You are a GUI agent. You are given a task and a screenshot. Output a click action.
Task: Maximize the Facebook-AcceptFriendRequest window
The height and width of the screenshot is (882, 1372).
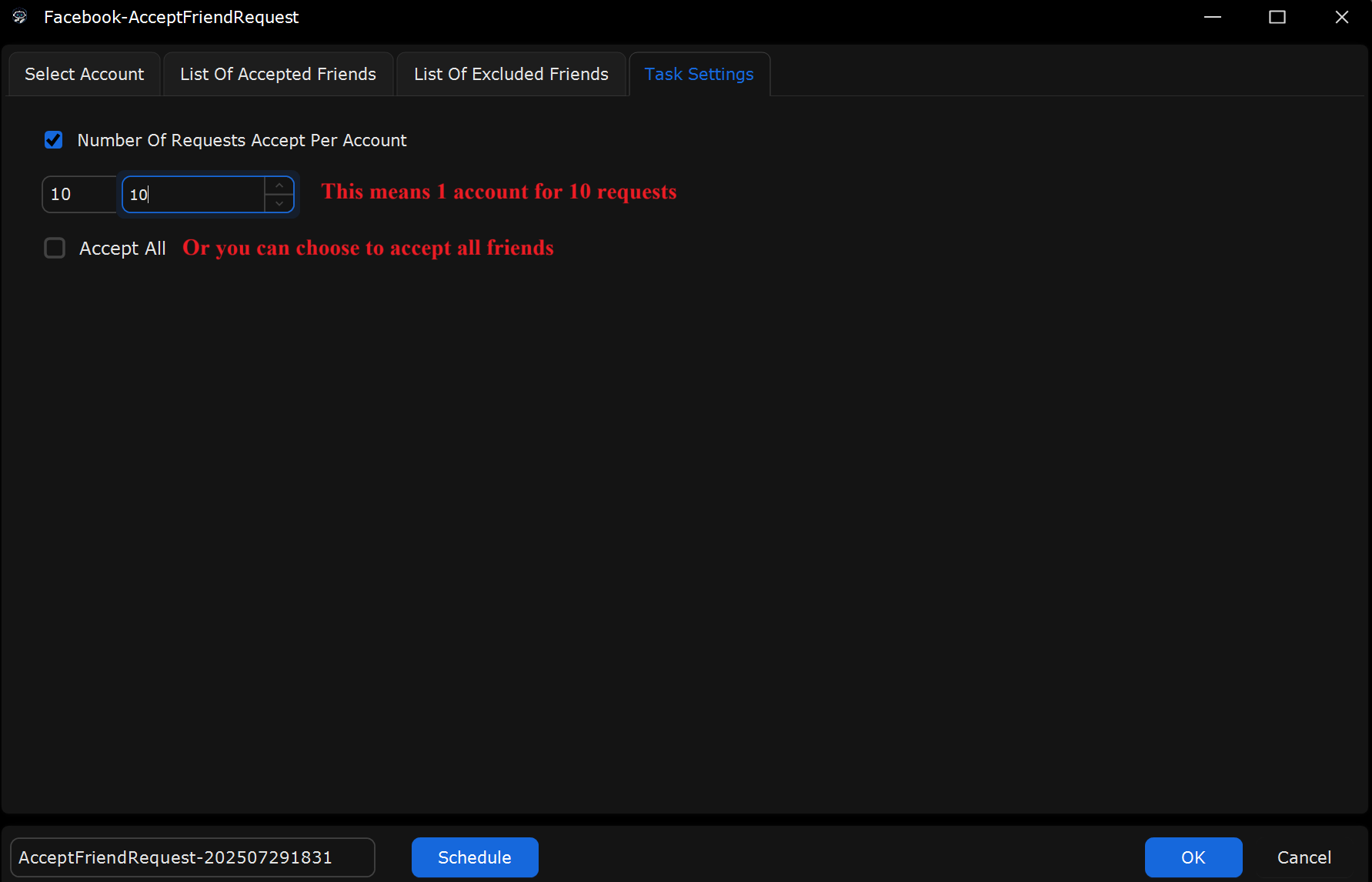(1277, 17)
